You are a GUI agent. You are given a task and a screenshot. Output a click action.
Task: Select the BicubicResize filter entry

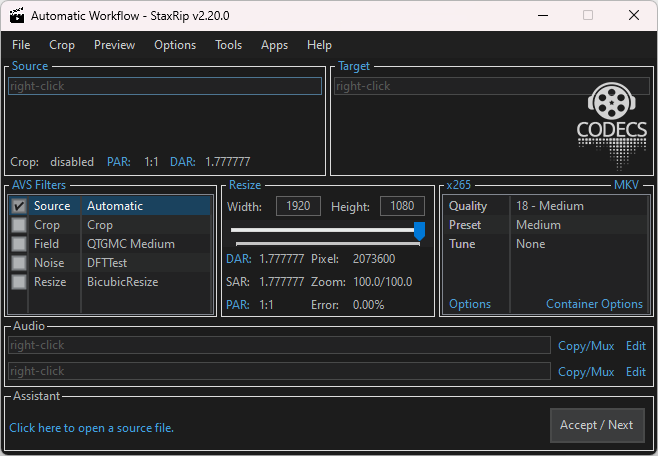coord(123,281)
